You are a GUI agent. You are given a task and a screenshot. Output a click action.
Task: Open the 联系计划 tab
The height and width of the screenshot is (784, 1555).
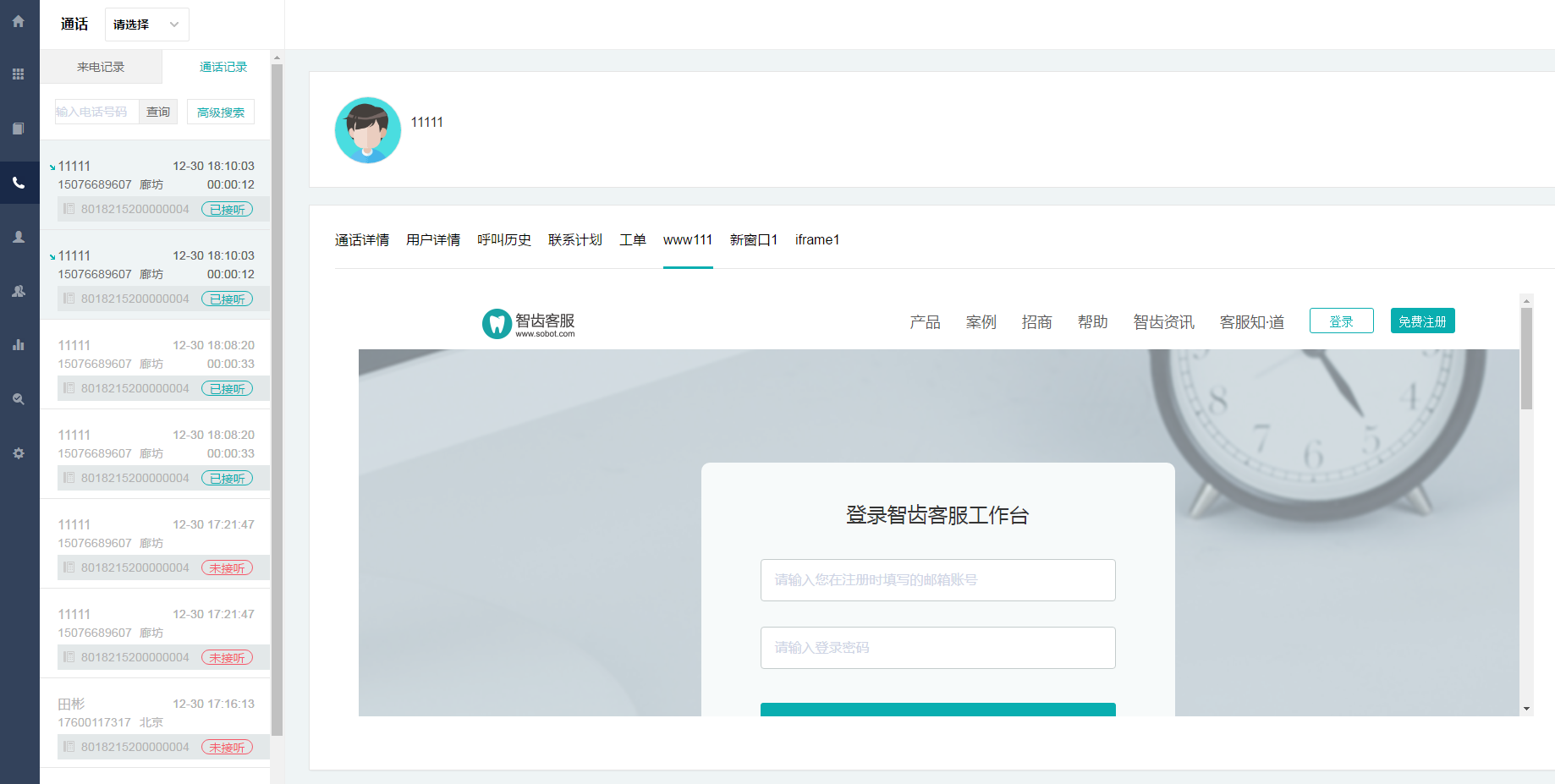575,240
